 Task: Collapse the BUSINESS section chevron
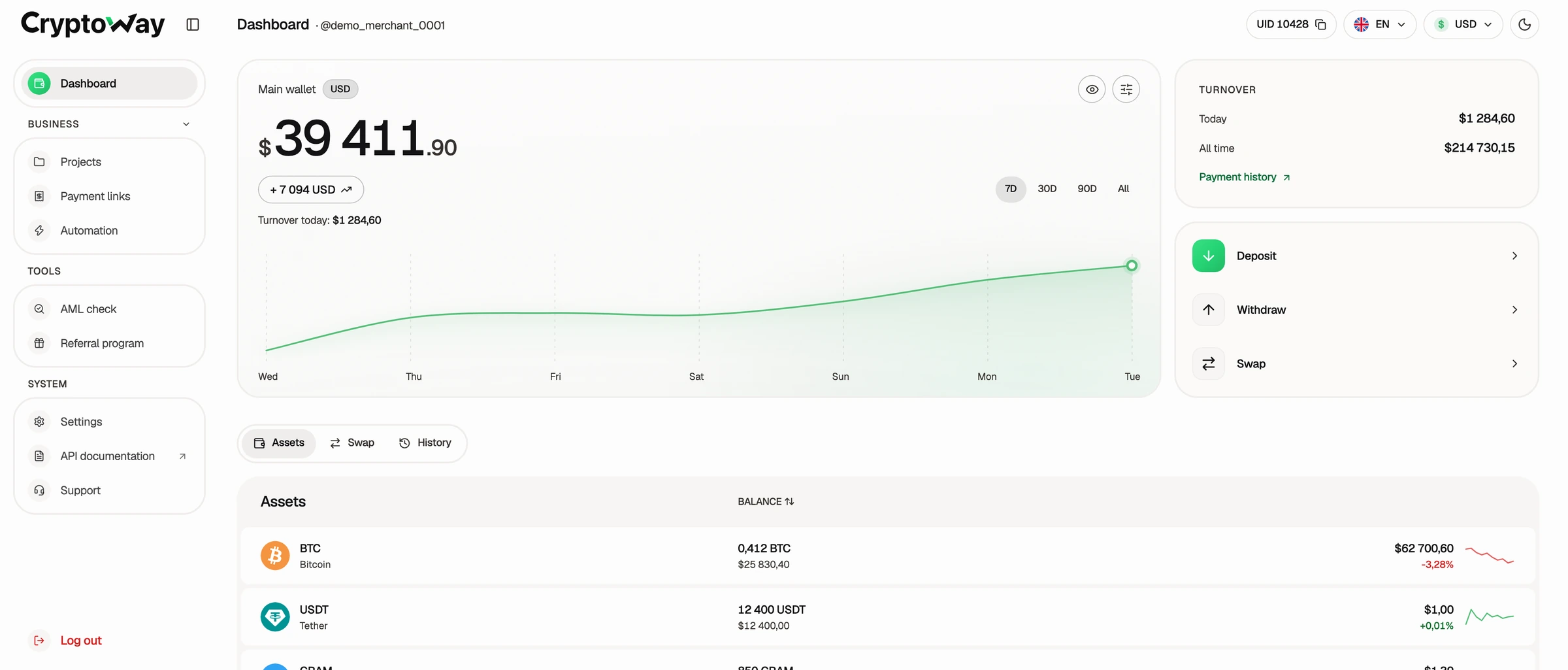click(186, 124)
